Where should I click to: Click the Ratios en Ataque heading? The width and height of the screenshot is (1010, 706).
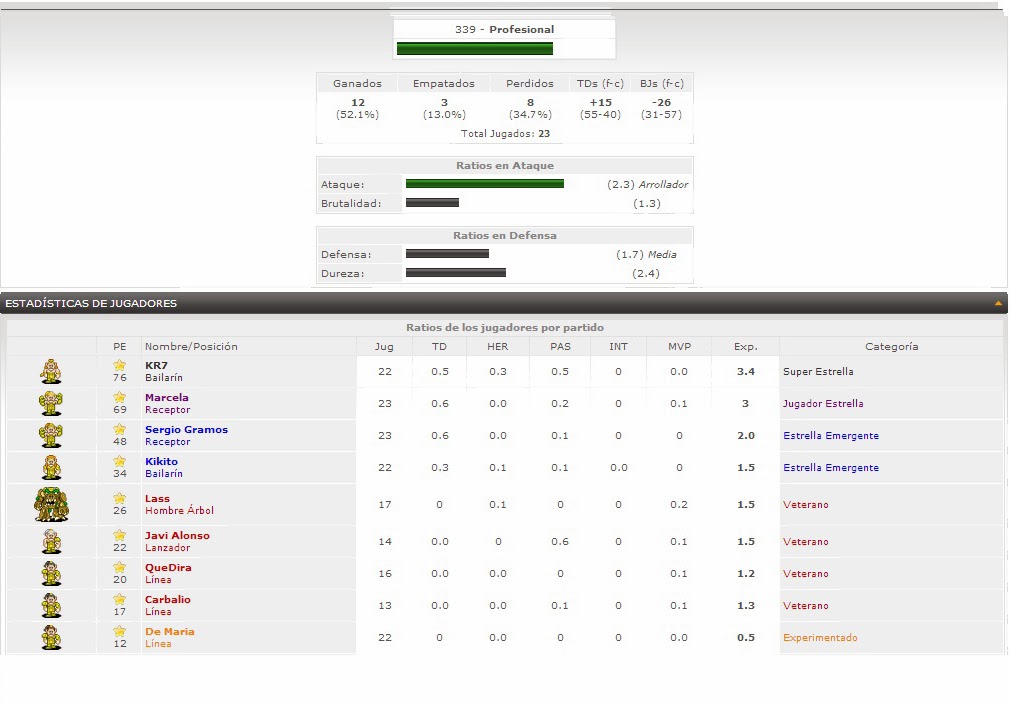[x=505, y=166]
